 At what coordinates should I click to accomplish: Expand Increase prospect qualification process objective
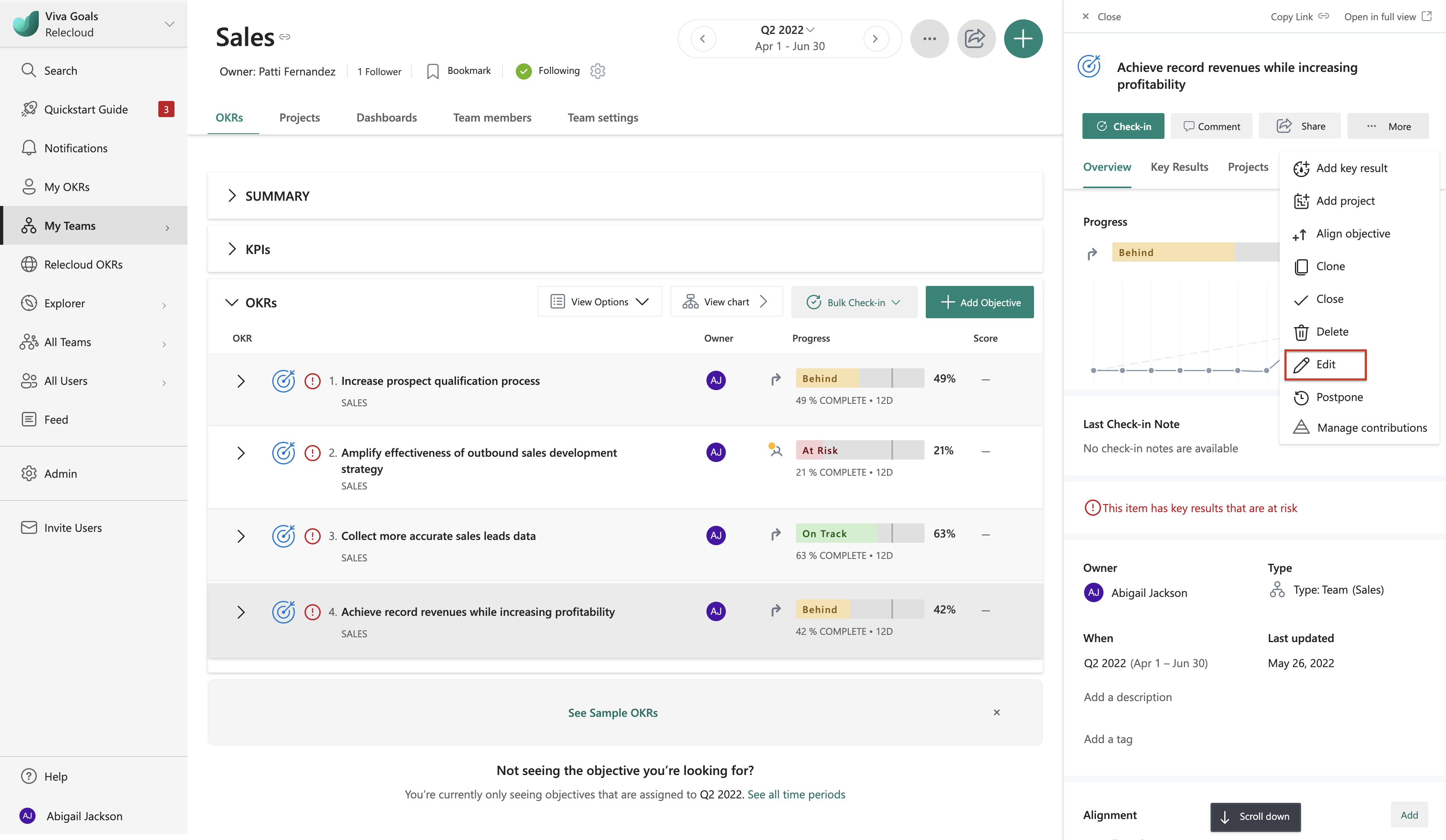(x=241, y=381)
